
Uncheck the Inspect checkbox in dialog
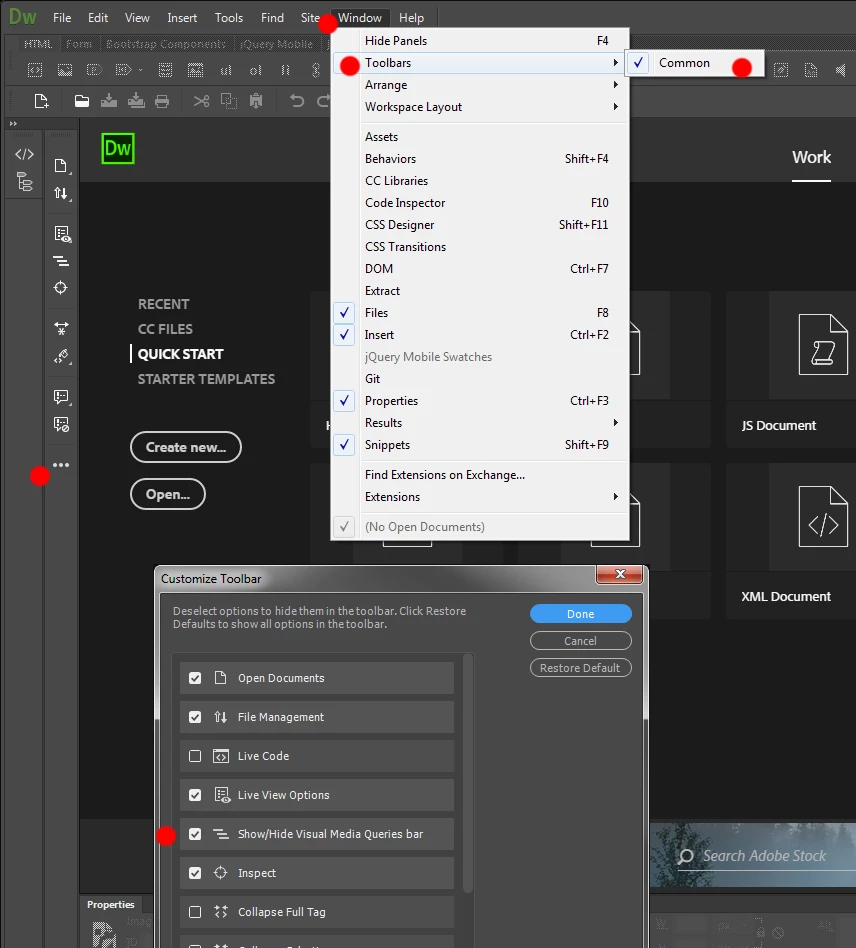[x=195, y=873]
